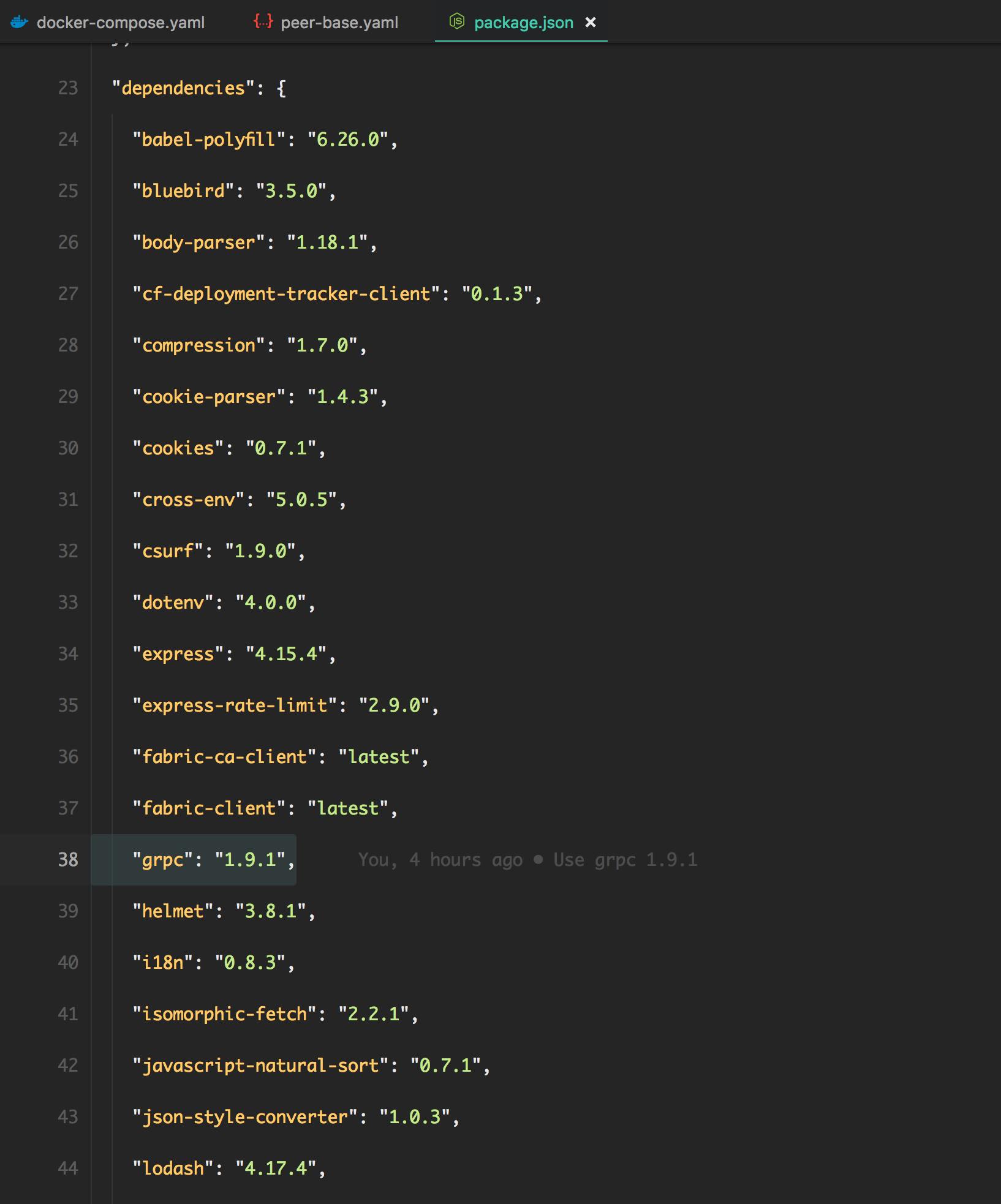
Task: Click the "3.5.0" version value
Action: (292, 191)
